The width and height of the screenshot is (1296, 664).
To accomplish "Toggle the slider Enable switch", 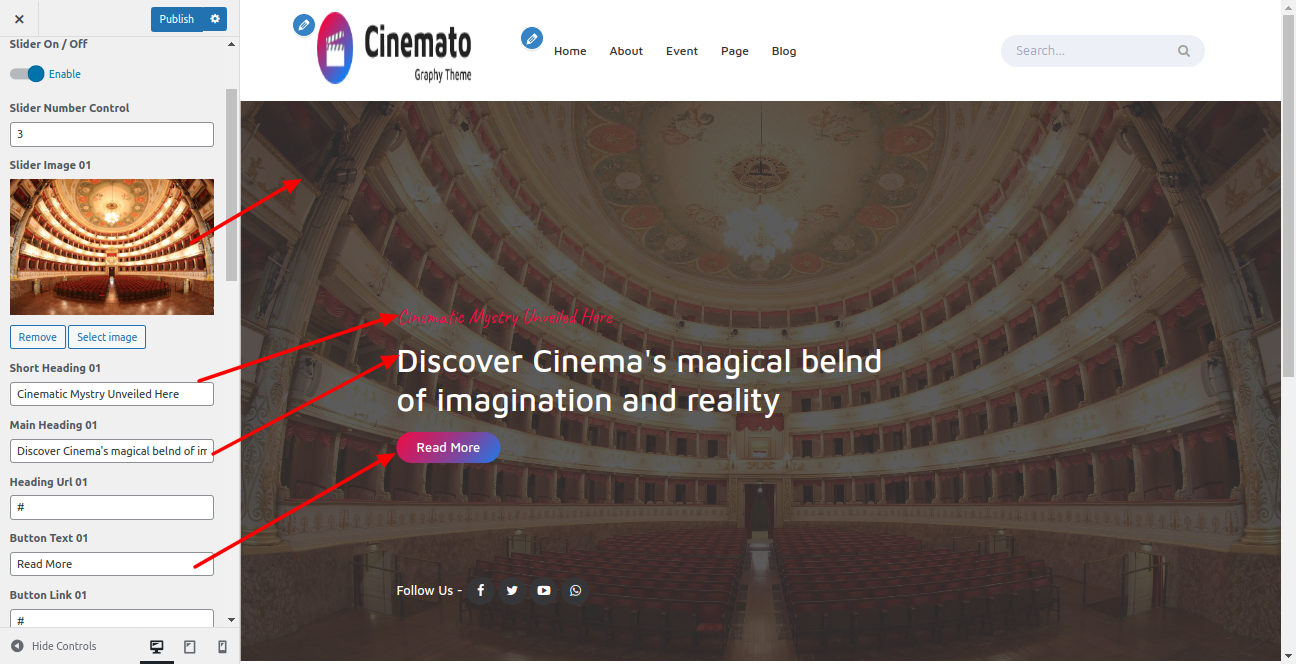I will click(27, 74).
